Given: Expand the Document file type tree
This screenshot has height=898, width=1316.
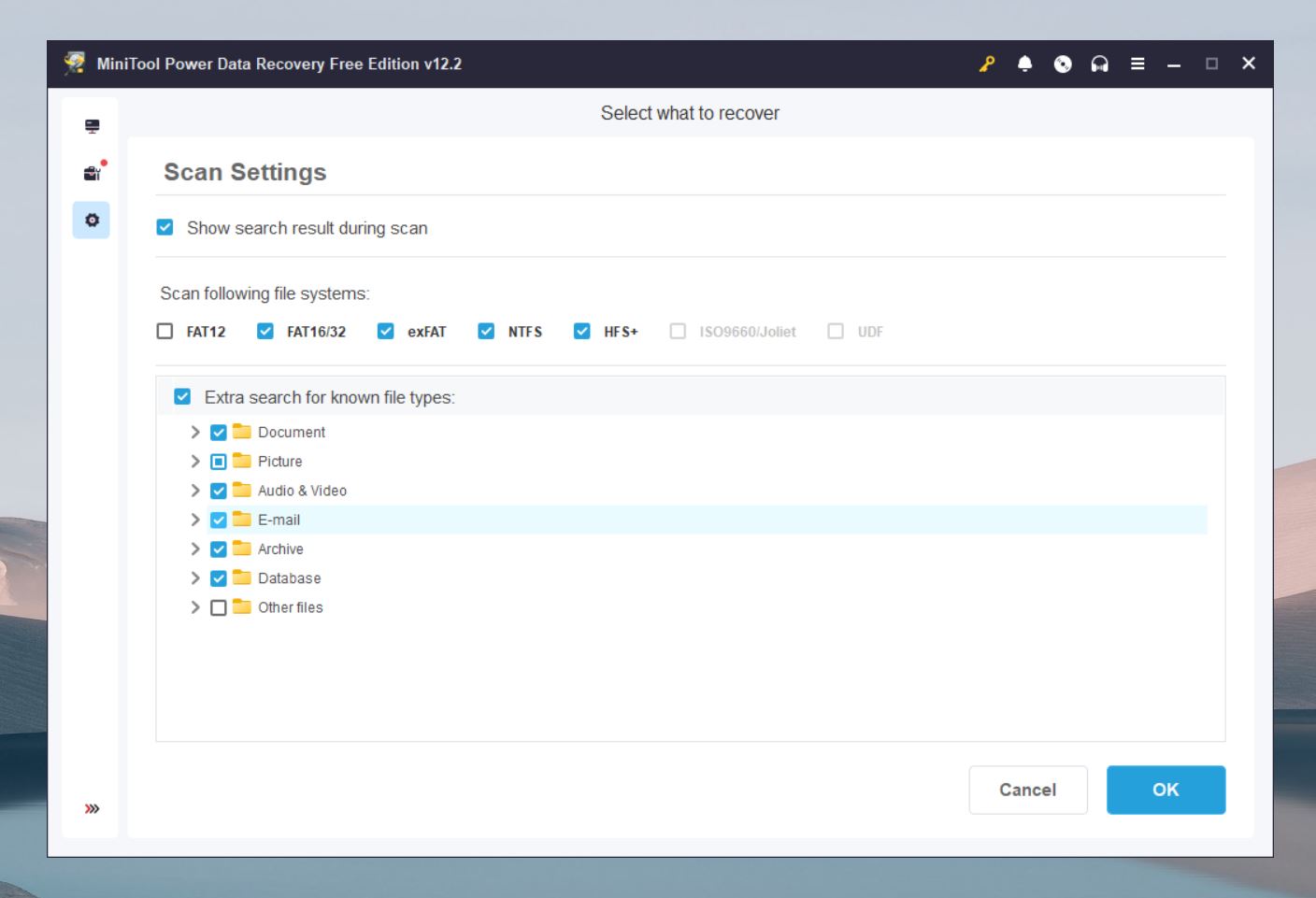Looking at the screenshot, I should tap(194, 432).
